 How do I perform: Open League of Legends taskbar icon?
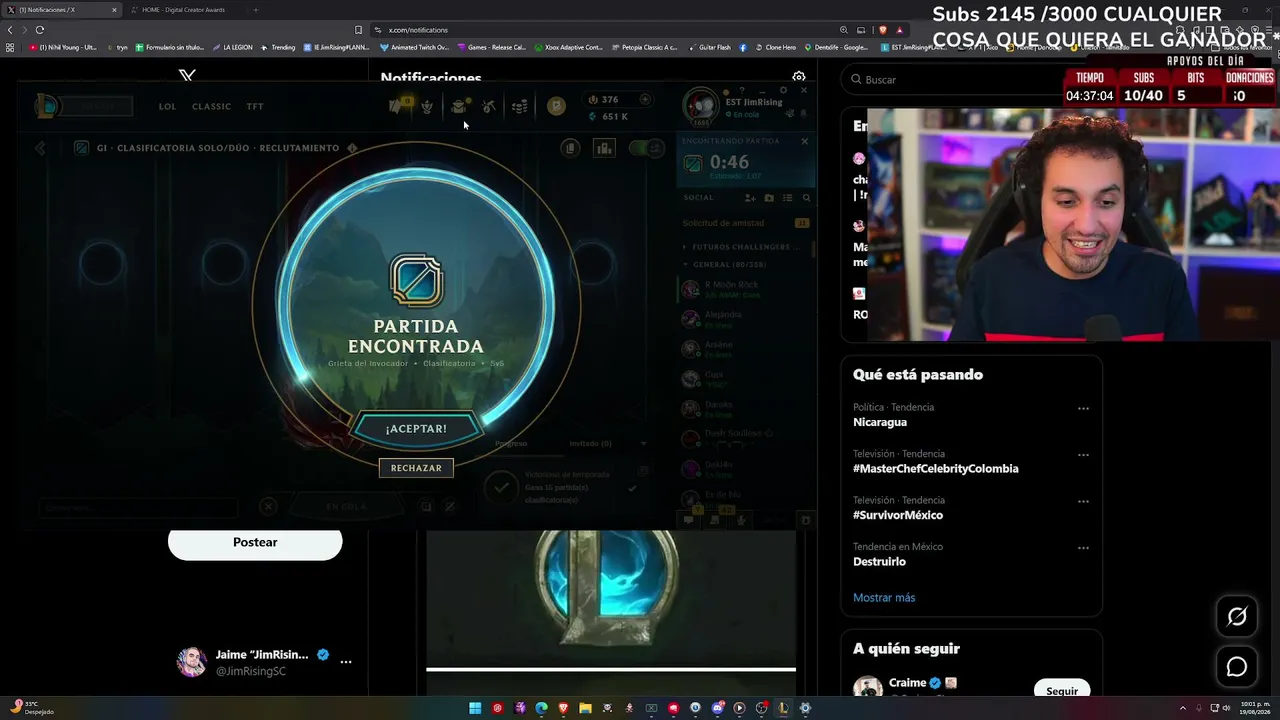[783, 708]
